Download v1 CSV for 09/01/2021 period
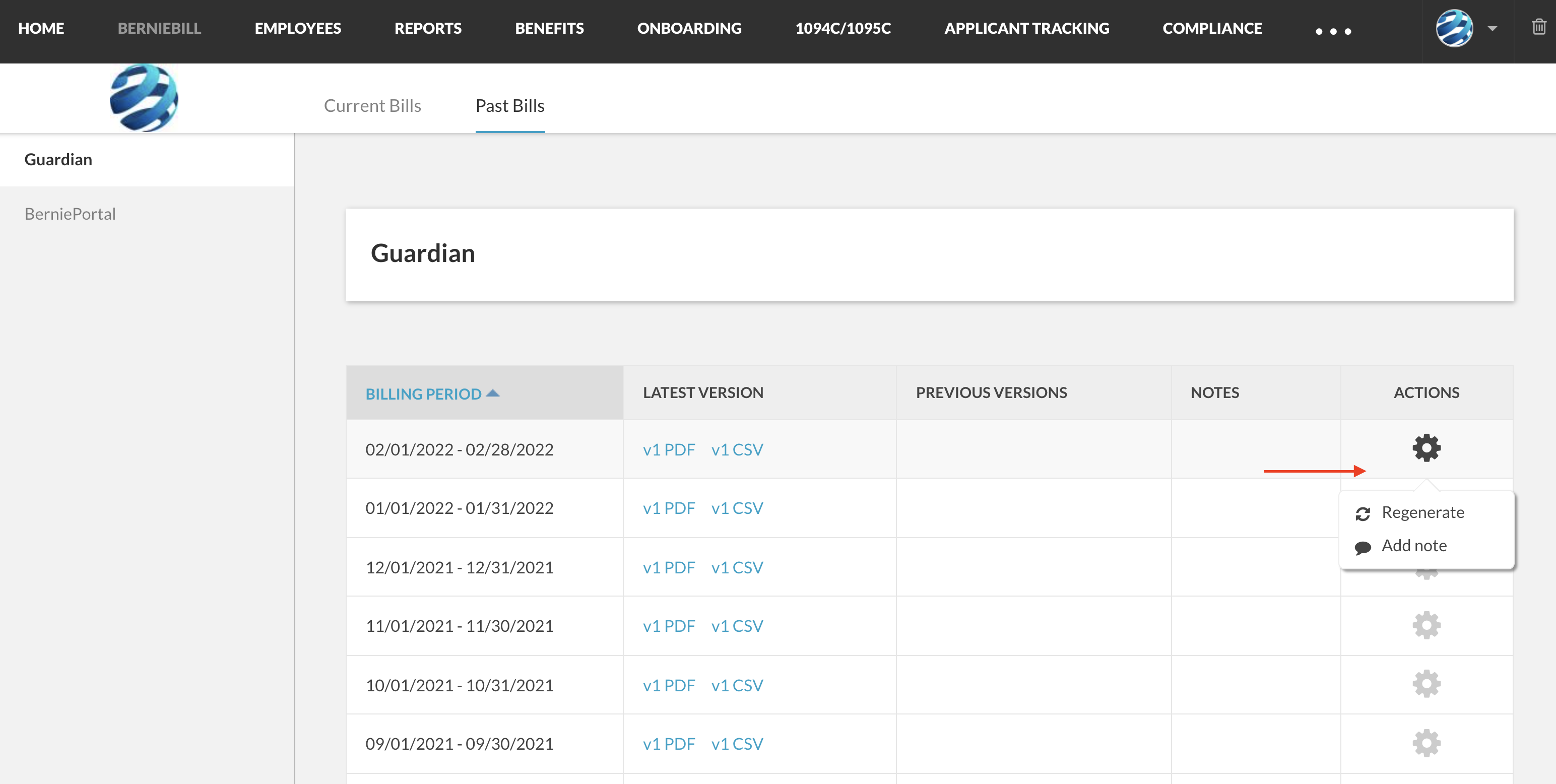The height and width of the screenshot is (784, 1556). 737,744
